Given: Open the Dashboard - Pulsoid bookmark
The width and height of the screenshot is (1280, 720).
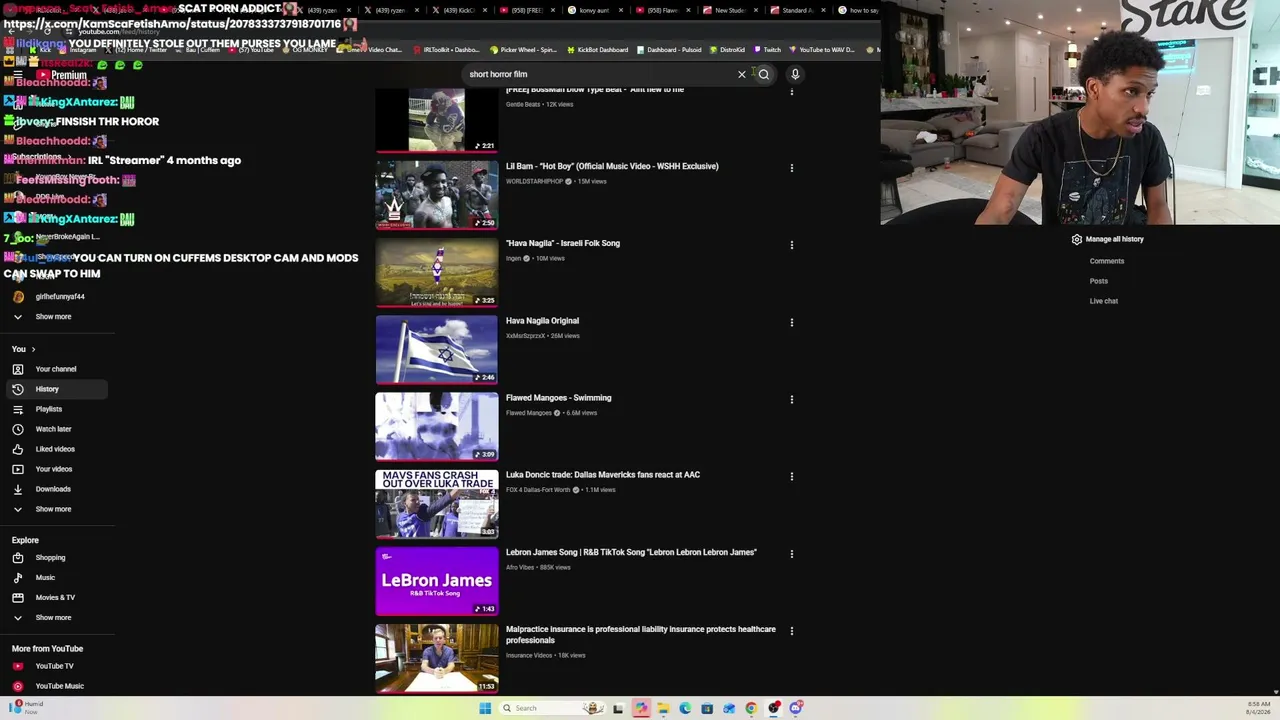Looking at the screenshot, I should tap(669, 50).
